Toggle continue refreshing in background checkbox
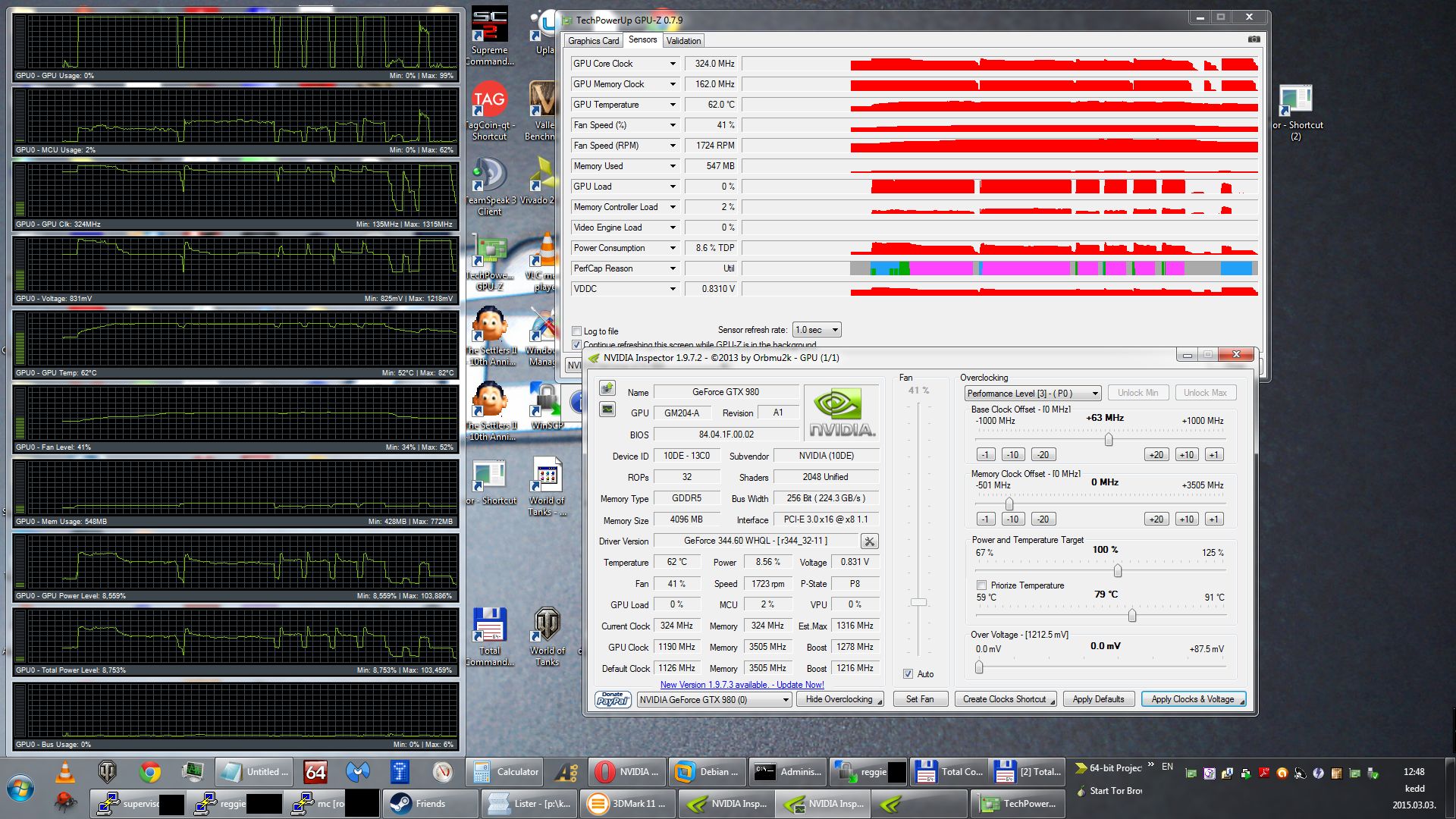This screenshot has height=819, width=1456. tap(577, 345)
